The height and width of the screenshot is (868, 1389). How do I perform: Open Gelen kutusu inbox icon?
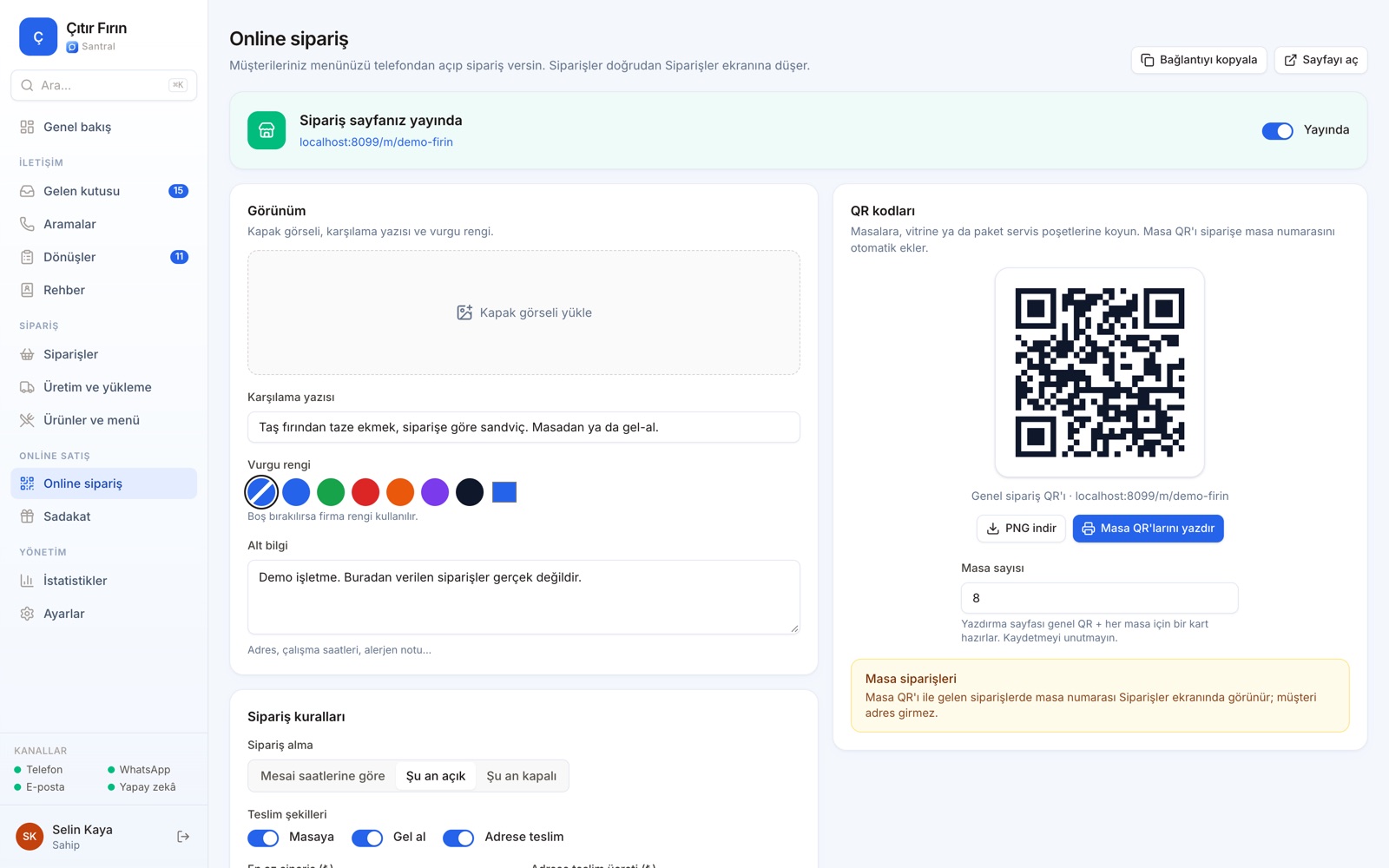(27, 191)
